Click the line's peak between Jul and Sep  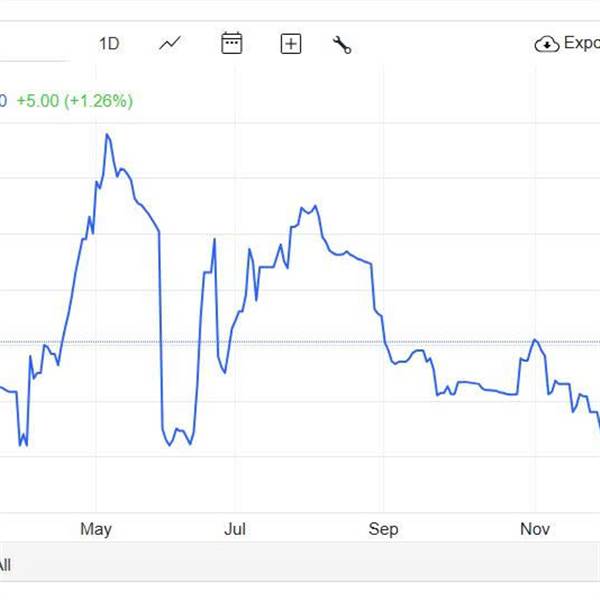coord(315,207)
